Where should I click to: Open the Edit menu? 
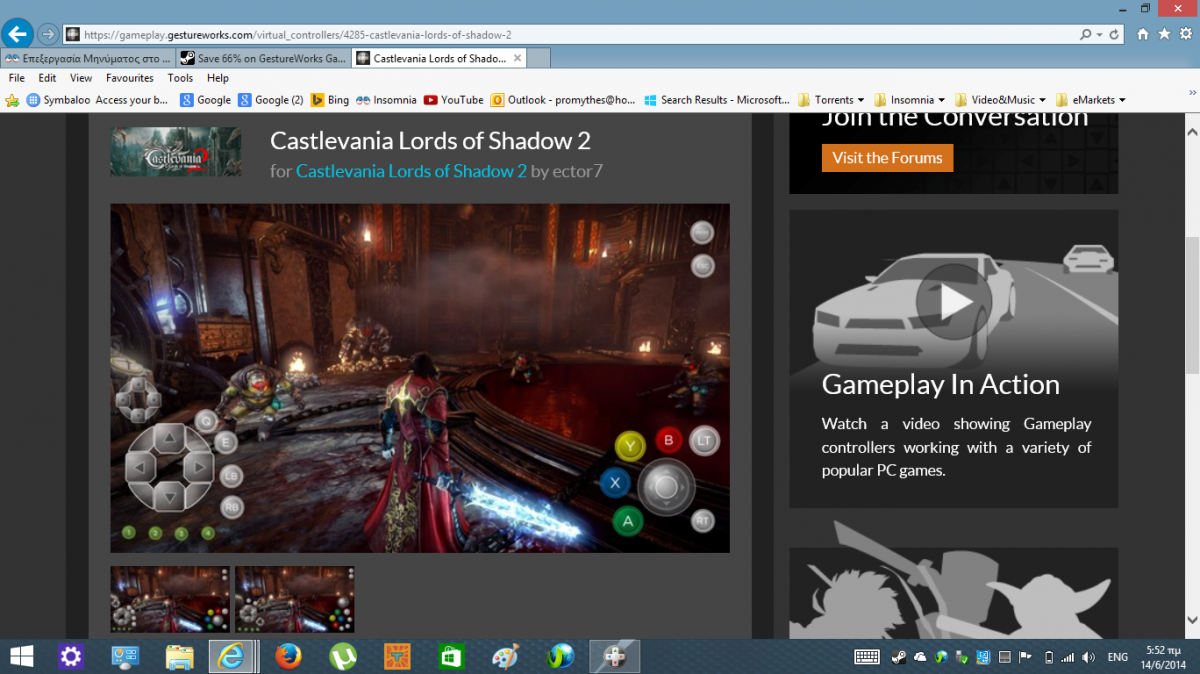(47, 78)
